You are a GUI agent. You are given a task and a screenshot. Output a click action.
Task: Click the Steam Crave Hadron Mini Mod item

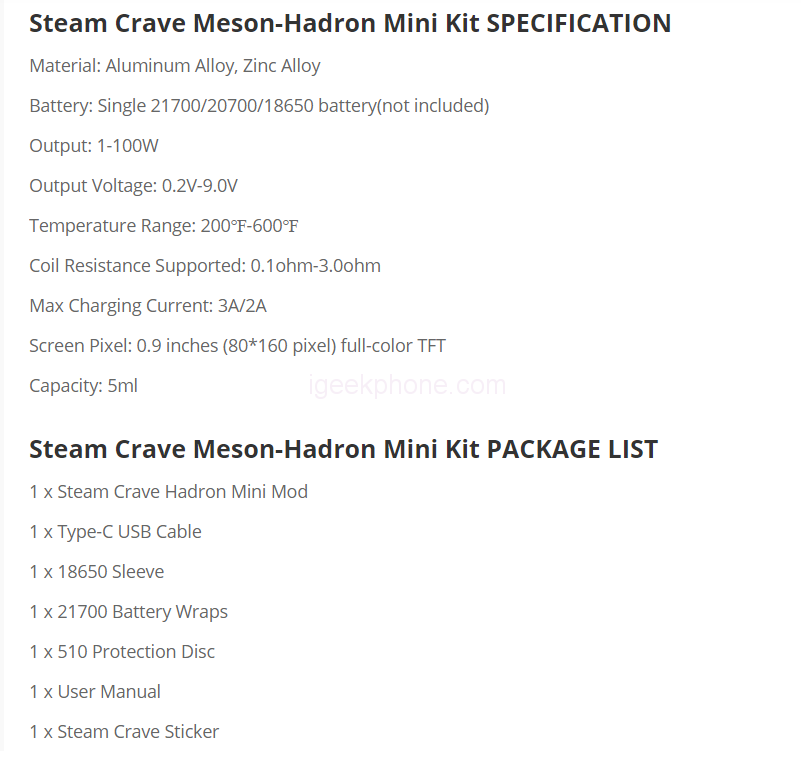[x=168, y=492]
